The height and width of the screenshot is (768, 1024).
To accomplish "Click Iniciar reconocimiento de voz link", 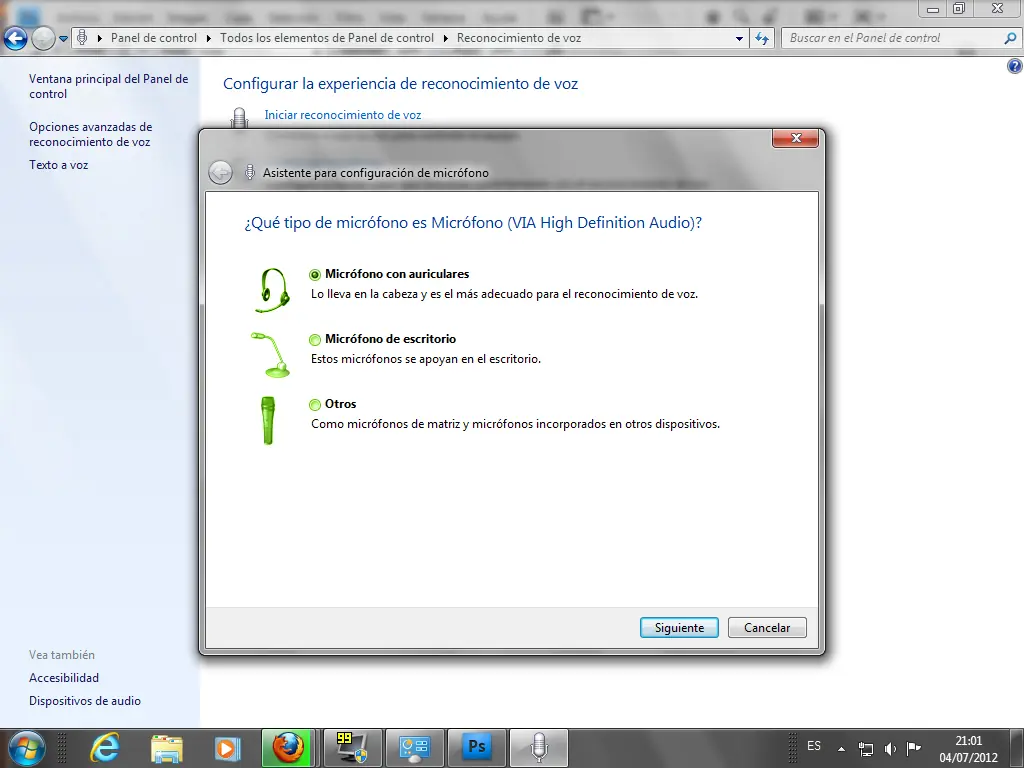I will [x=342, y=115].
